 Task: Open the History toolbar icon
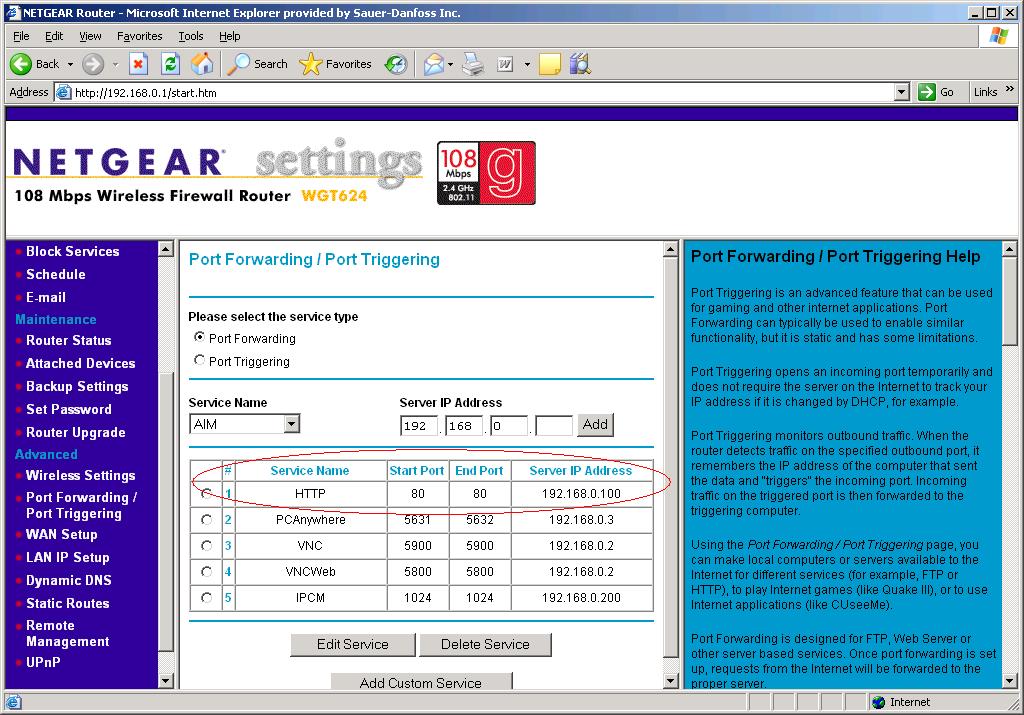(396, 64)
